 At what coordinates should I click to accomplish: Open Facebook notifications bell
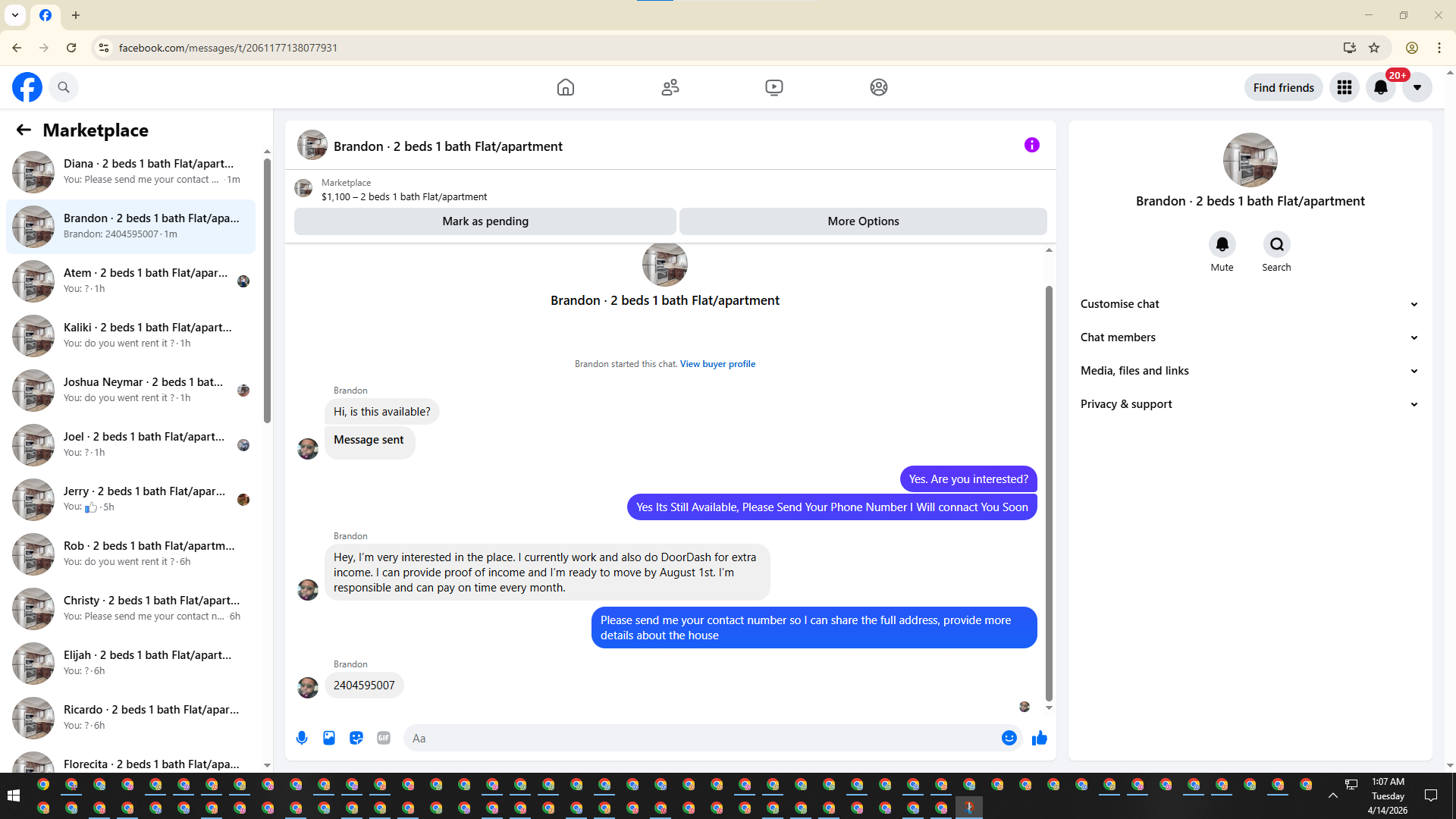[x=1380, y=87]
